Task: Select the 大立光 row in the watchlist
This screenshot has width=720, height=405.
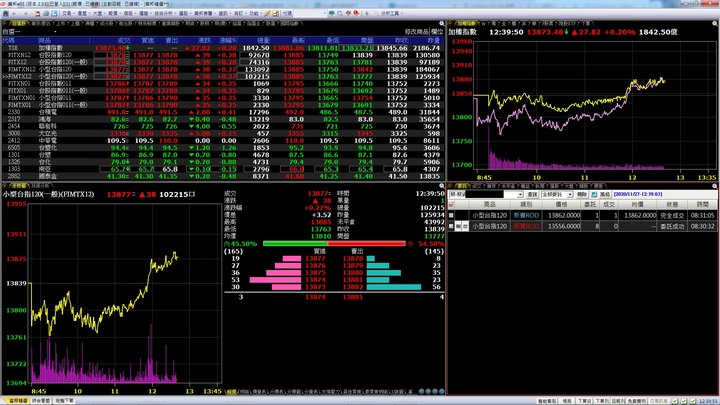Action: (223, 134)
